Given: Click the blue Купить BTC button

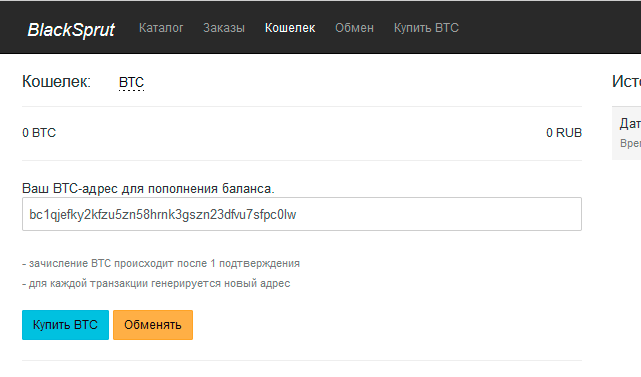Looking at the screenshot, I should coord(65,325).
